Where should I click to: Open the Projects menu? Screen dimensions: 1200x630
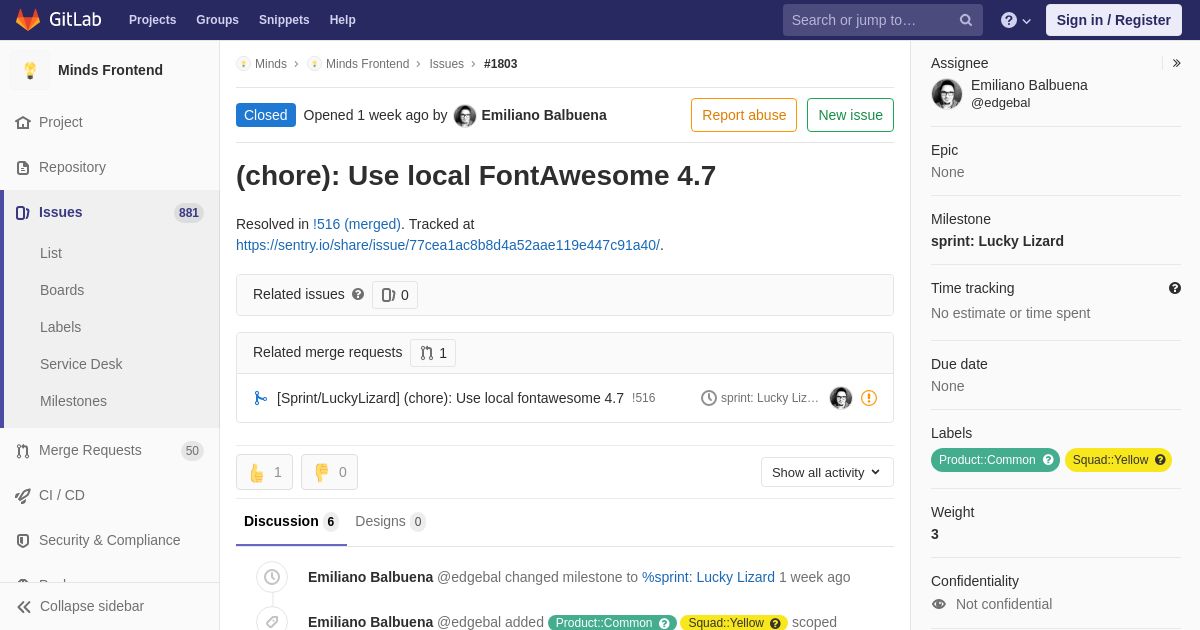[x=152, y=20]
